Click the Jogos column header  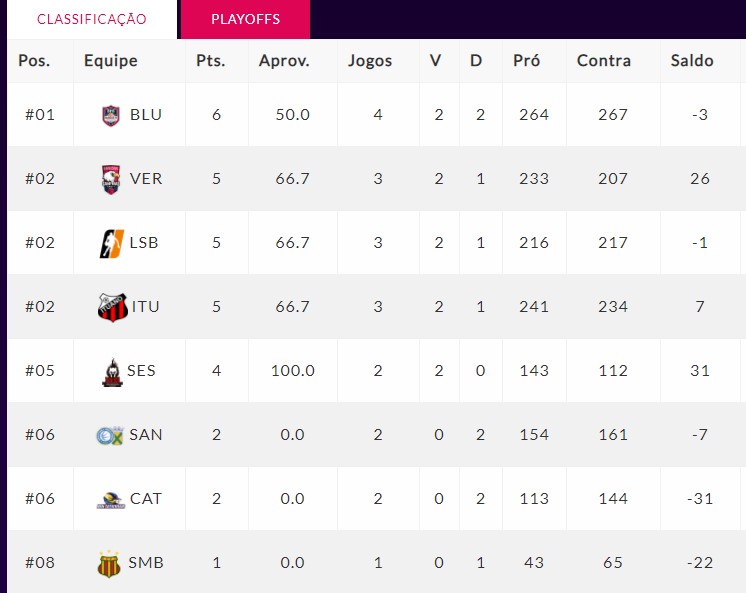click(x=370, y=60)
